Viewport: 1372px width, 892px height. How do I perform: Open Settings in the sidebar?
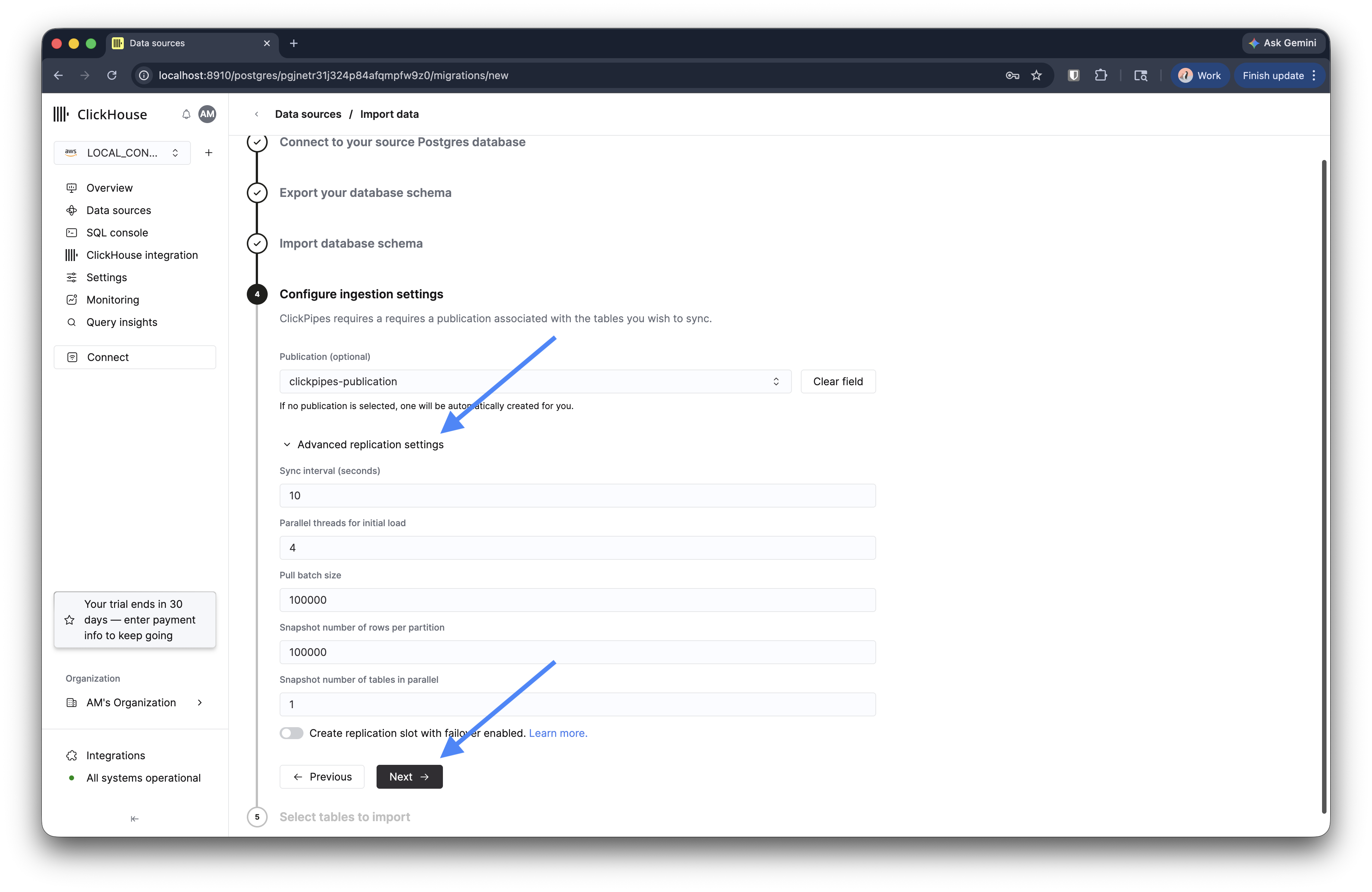tap(107, 278)
